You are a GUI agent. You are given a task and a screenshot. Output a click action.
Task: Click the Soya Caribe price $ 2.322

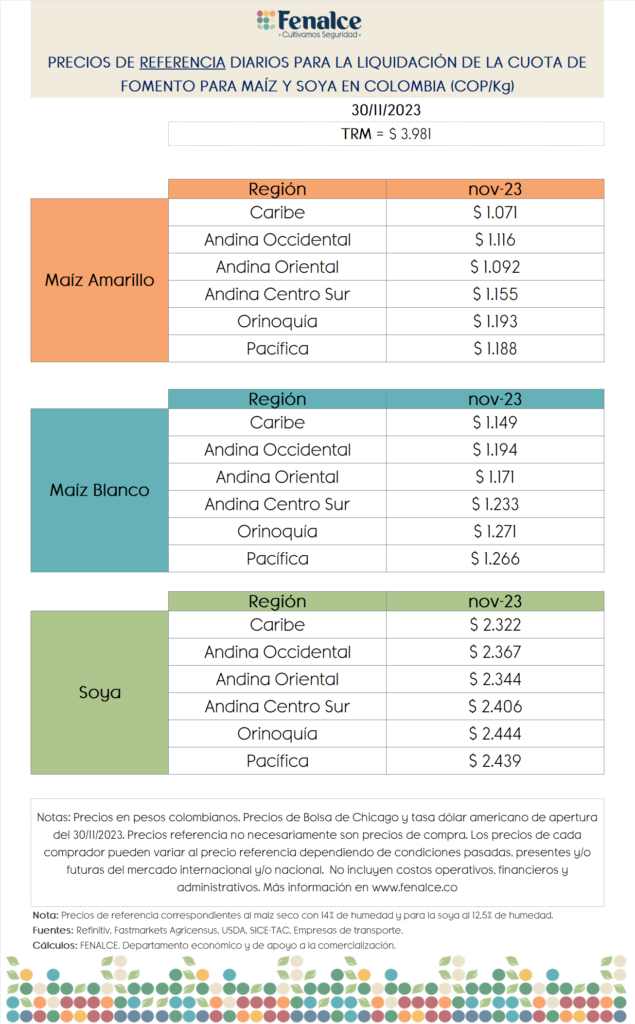(495, 625)
